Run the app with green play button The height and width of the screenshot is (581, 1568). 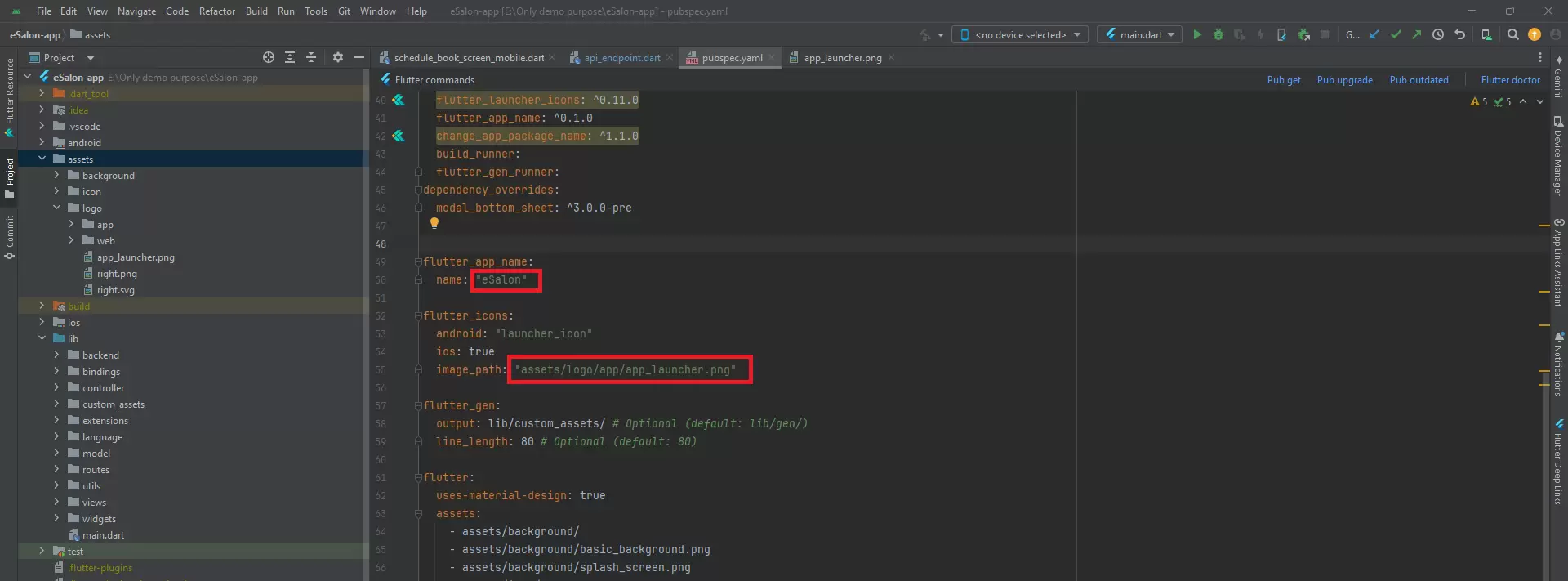point(1197,34)
